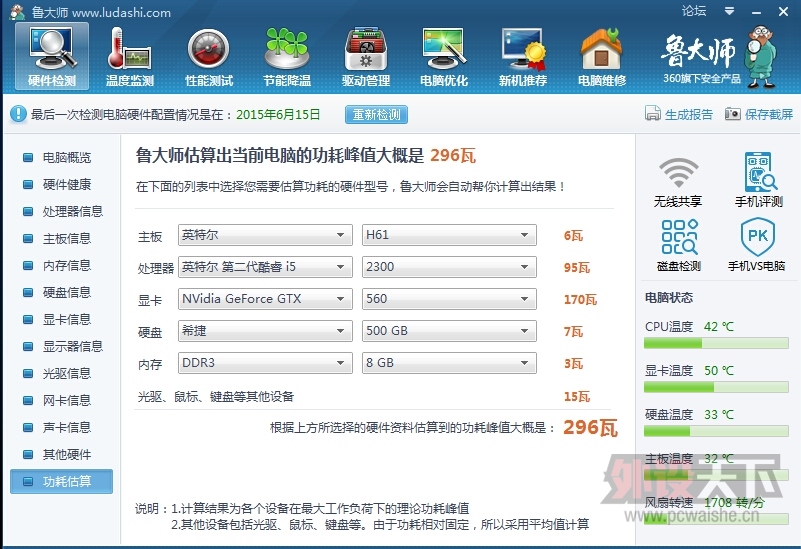The height and width of the screenshot is (549, 801).
Task: Click the 生成报告 report icon
Action: (x=652, y=113)
